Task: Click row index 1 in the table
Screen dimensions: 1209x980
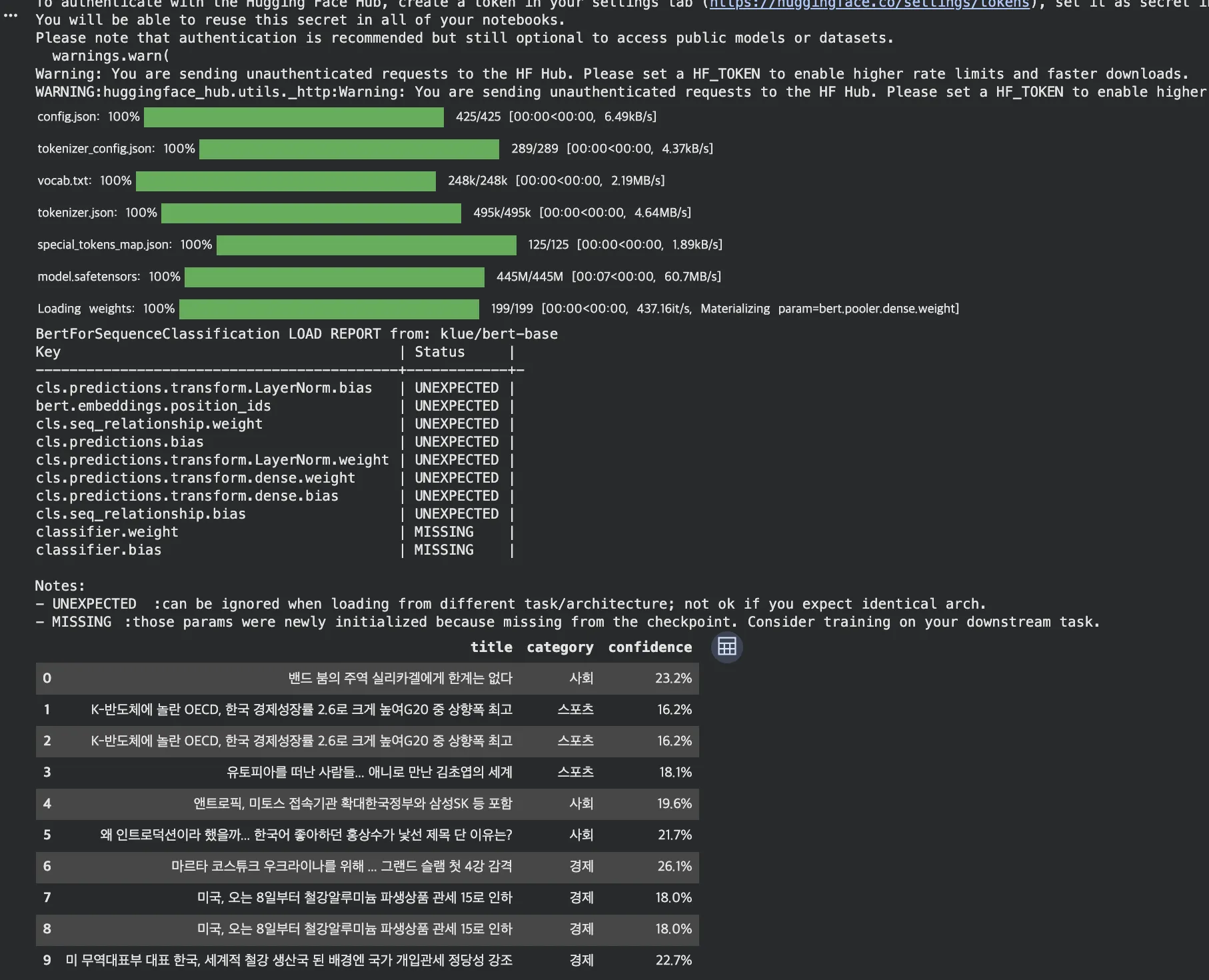Action: click(x=47, y=709)
